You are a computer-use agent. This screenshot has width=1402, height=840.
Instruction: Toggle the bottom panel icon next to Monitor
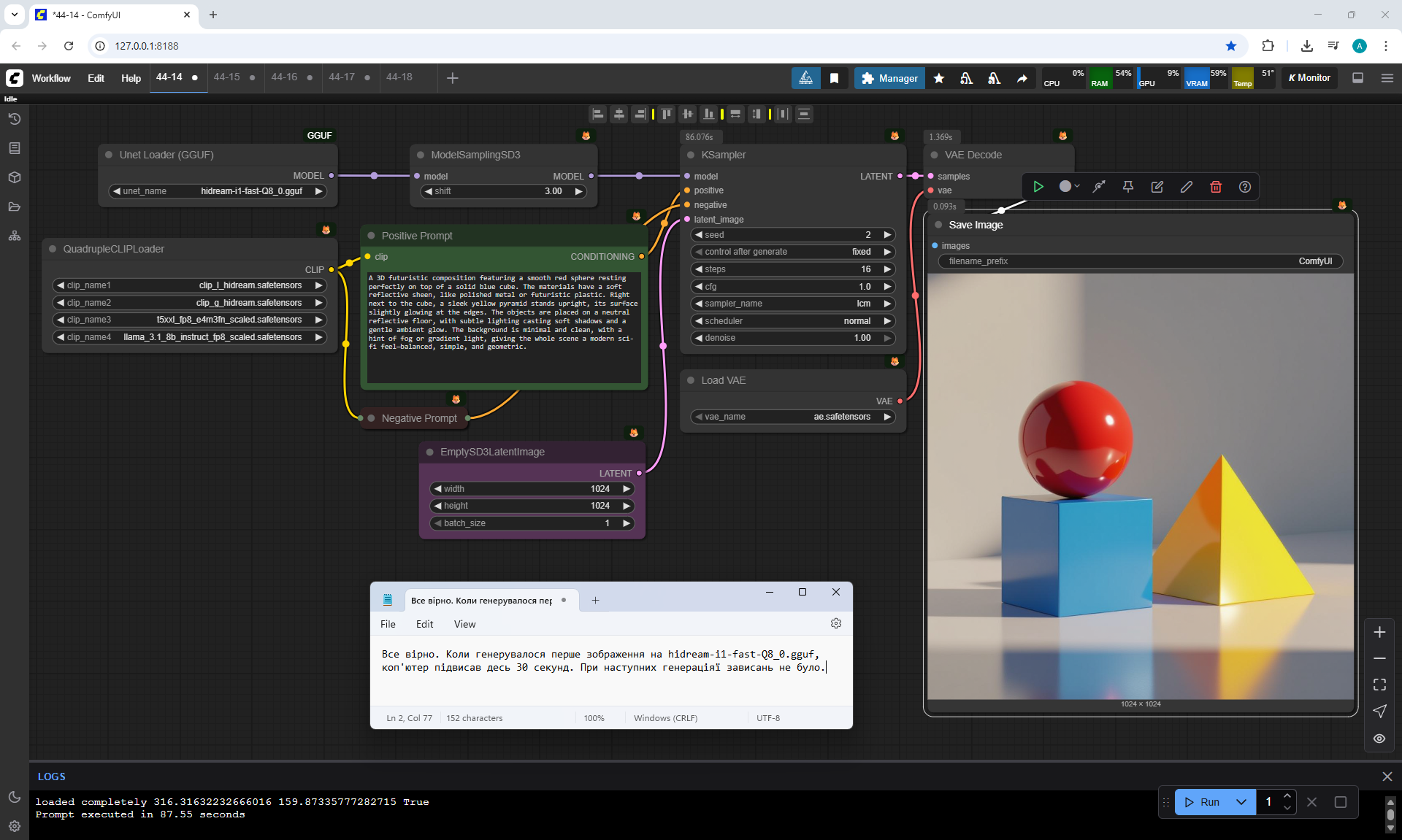pyautogui.click(x=1358, y=78)
